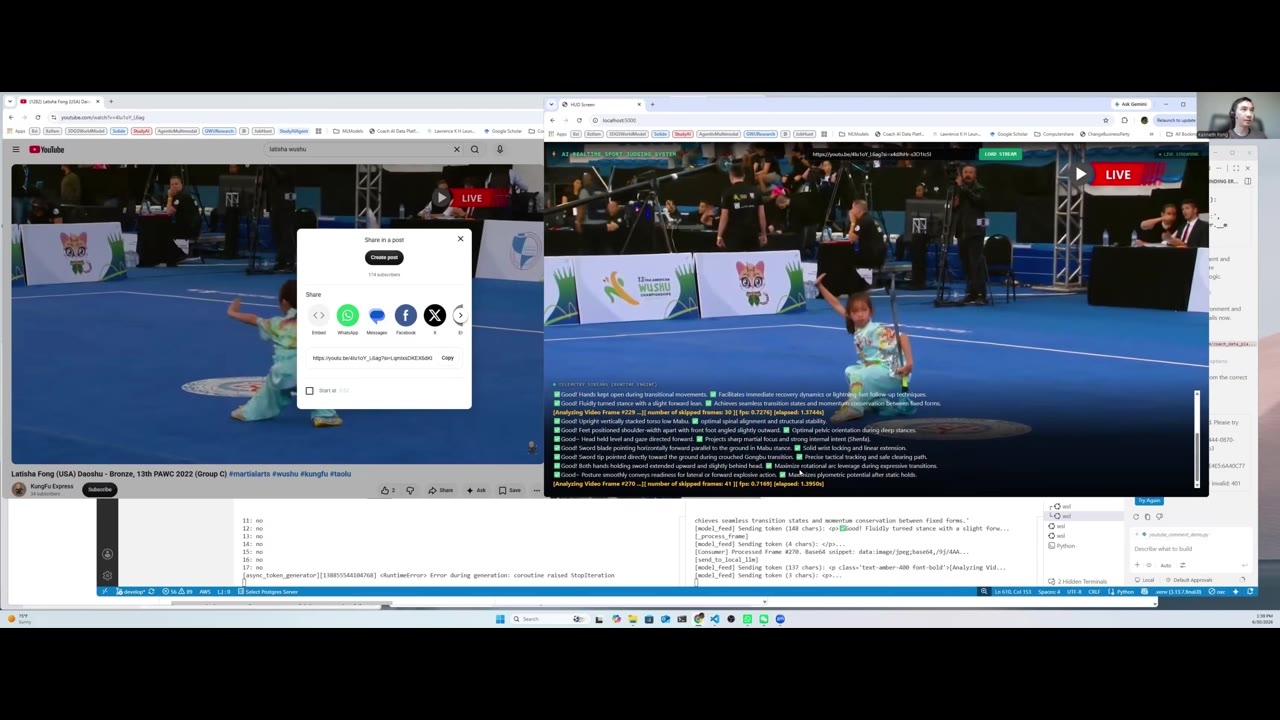Run search with YouTube magnifier icon

pos(475,149)
